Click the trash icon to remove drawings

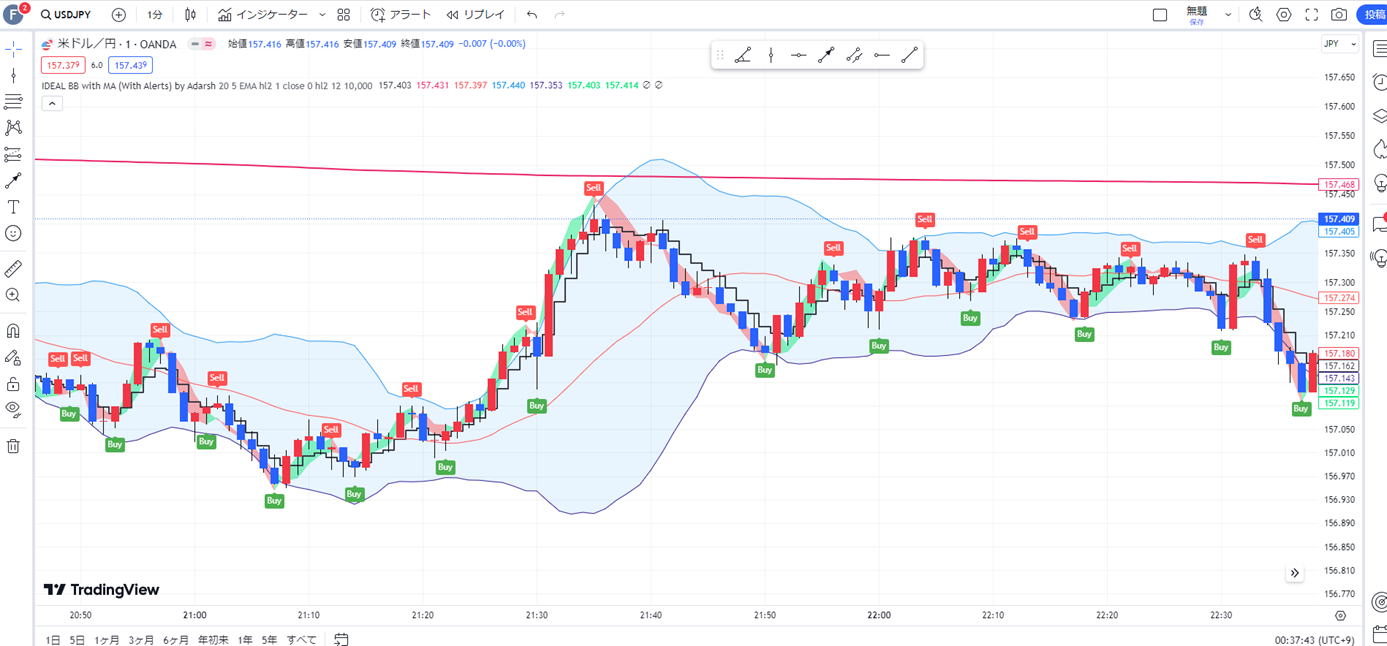(x=13, y=446)
